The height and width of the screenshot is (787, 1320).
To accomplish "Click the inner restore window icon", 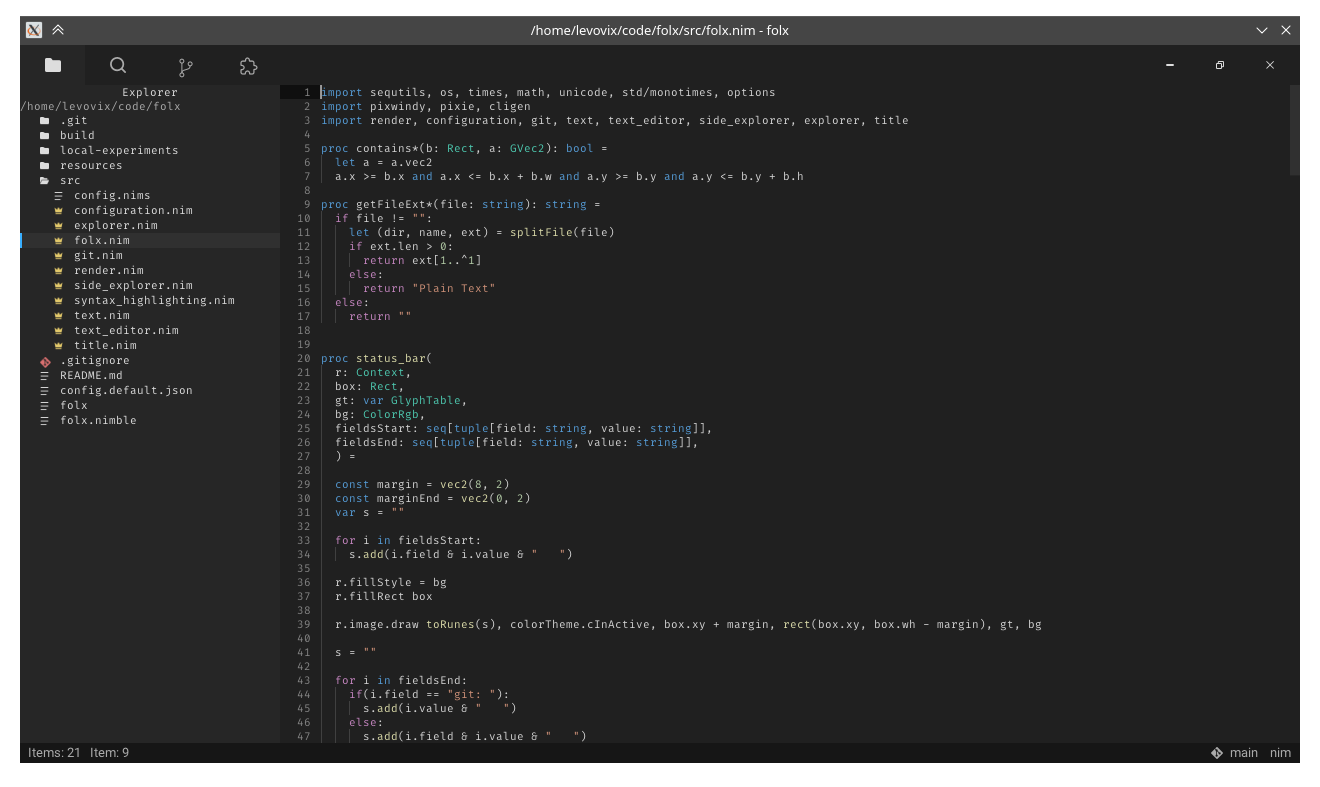I will pos(1220,65).
